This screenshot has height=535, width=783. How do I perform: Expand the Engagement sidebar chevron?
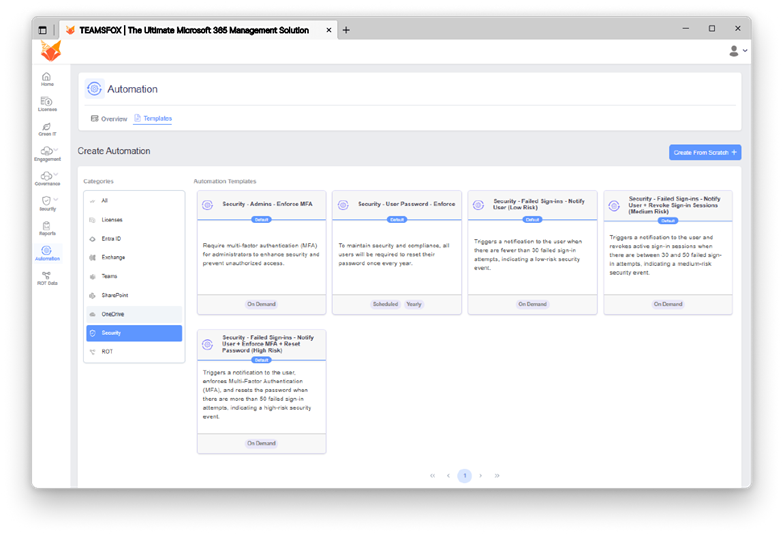pyautogui.click(x=56, y=149)
